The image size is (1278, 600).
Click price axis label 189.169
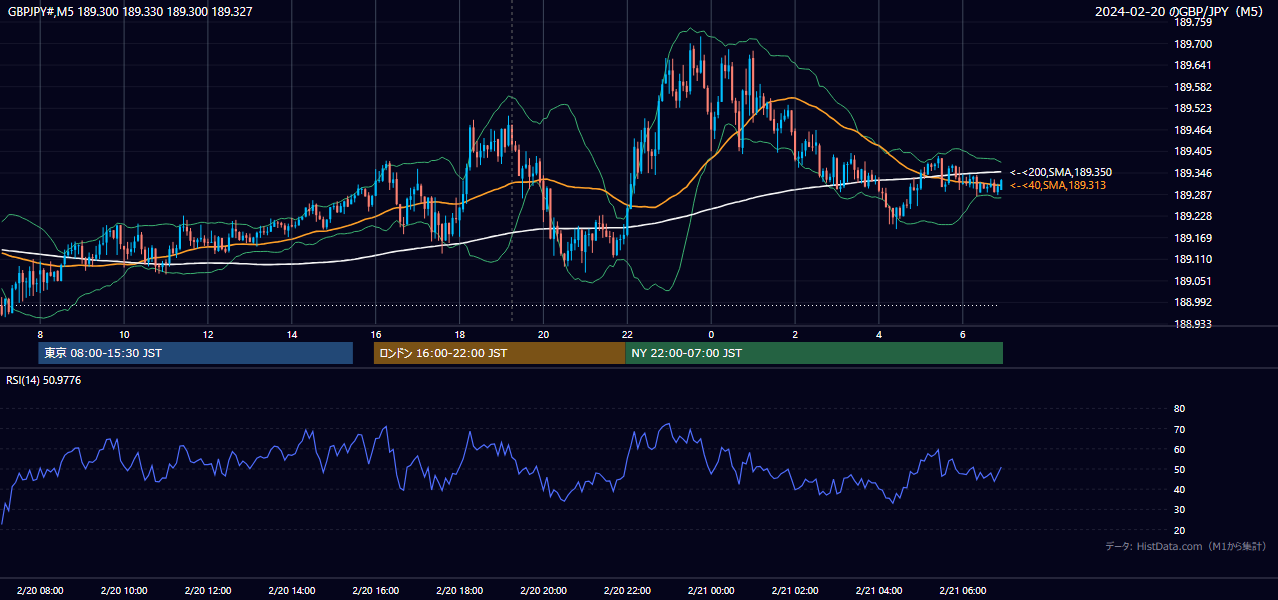point(1192,238)
